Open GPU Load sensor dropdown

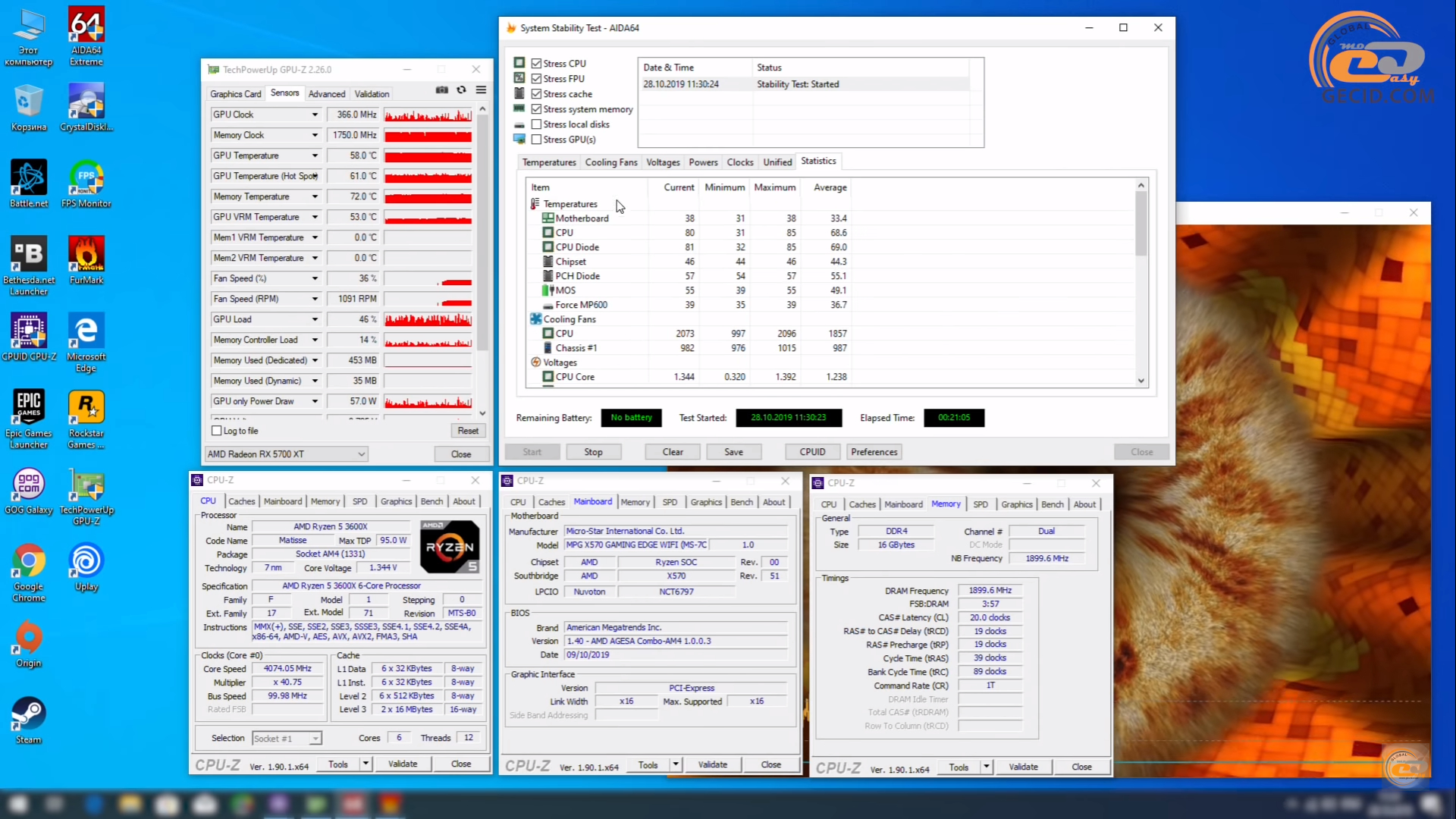click(x=315, y=319)
